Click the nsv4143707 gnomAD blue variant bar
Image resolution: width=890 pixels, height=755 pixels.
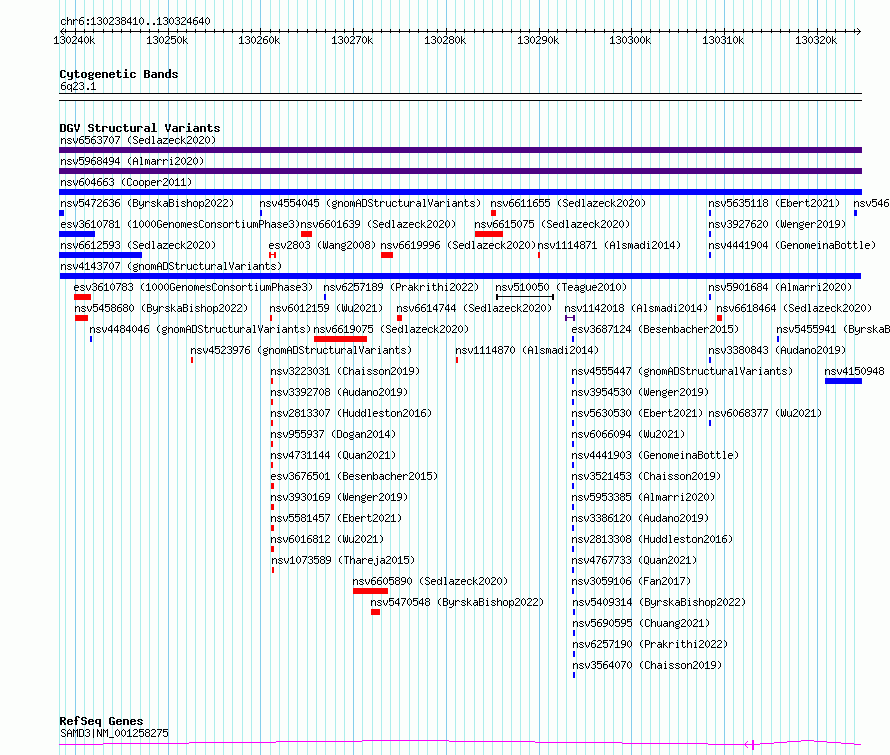[x=460, y=276]
